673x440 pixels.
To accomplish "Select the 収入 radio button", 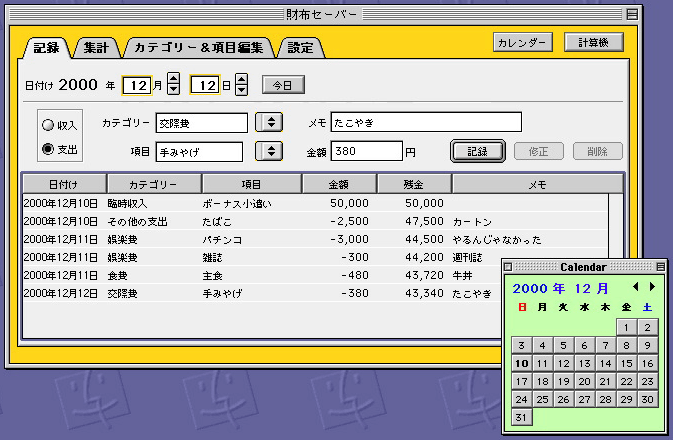I will coord(60,125).
